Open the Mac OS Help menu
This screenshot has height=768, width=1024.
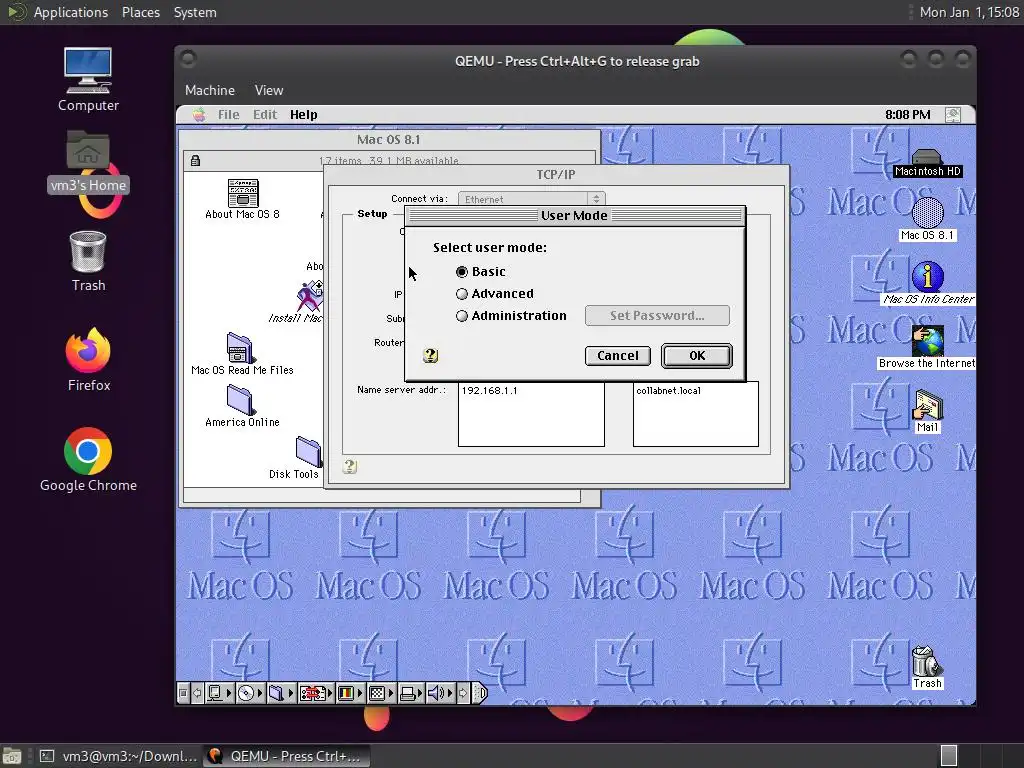(x=304, y=115)
